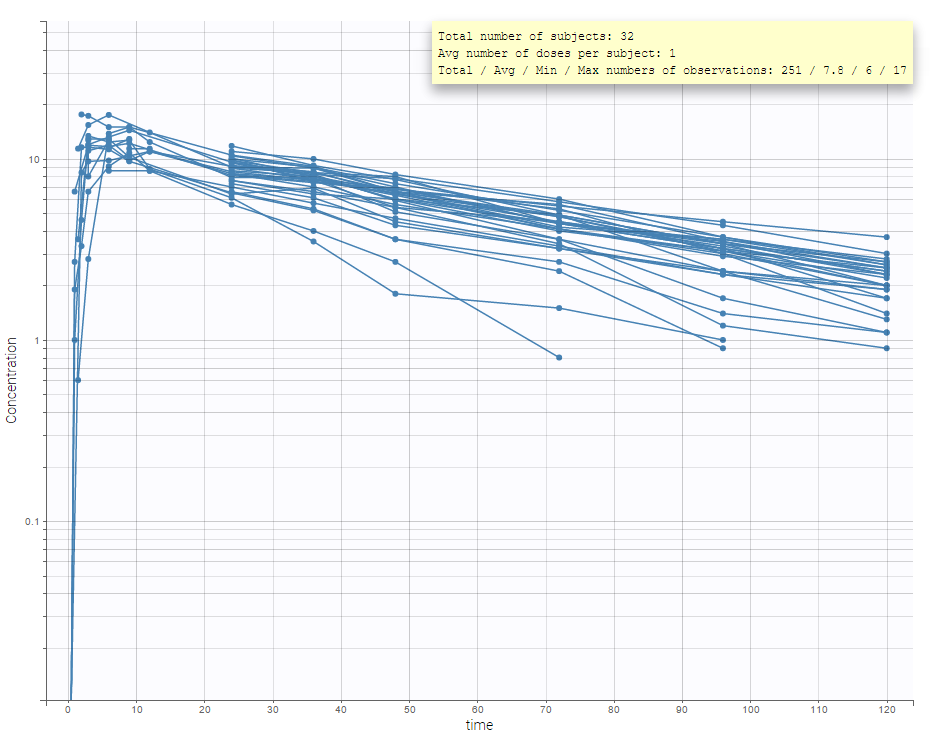Click the x-axis tick label 120
Screen dimensions: 930x735
click(x=887, y=709)
